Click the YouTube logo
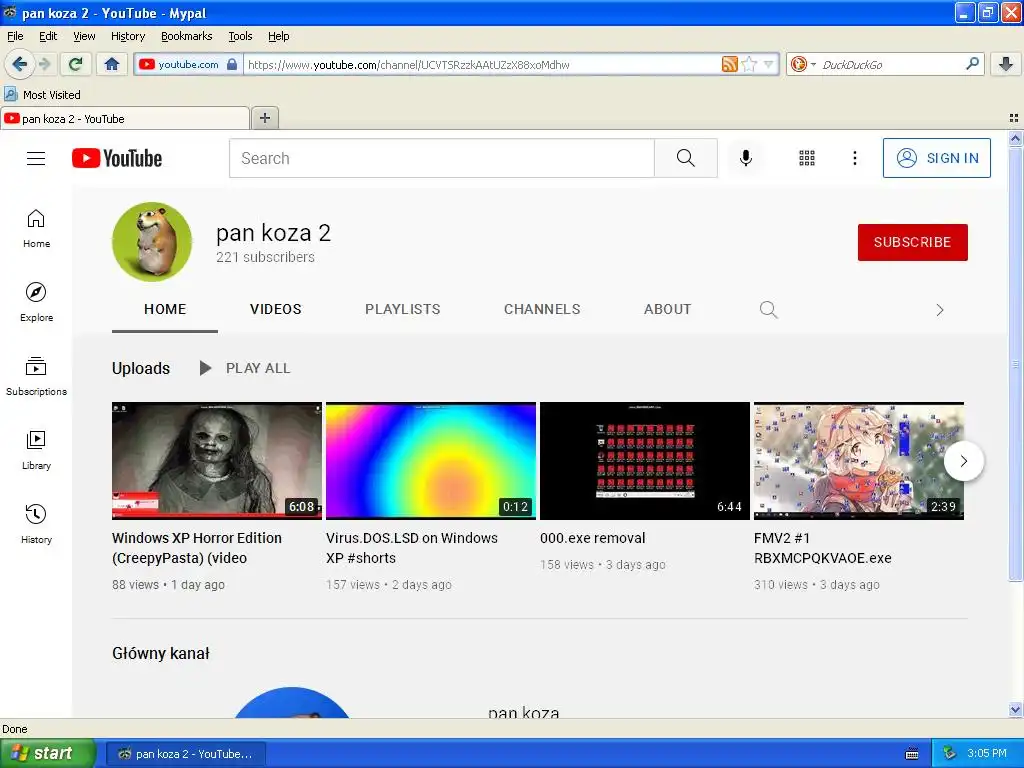 [x=117, y=158]
